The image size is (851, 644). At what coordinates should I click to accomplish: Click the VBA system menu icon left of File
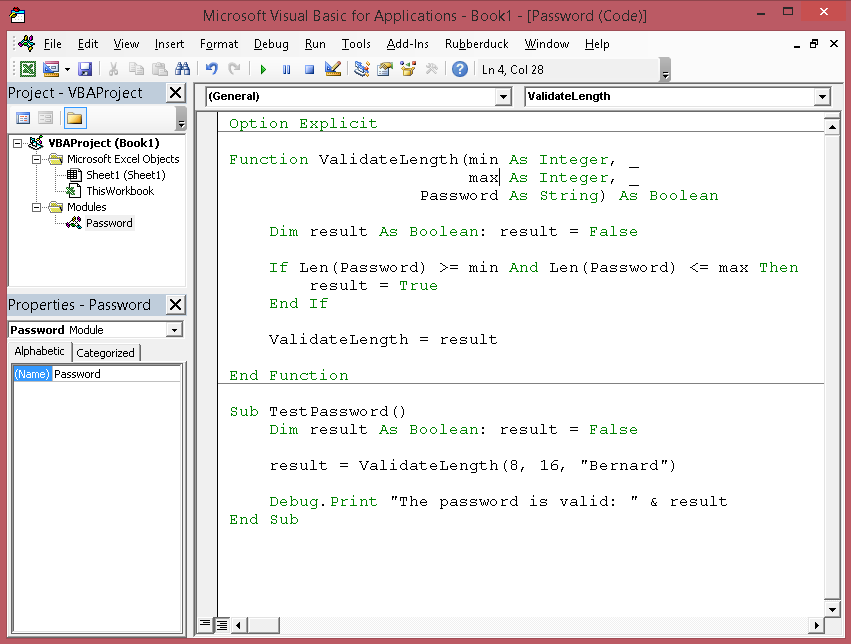(x=27, y=43)
